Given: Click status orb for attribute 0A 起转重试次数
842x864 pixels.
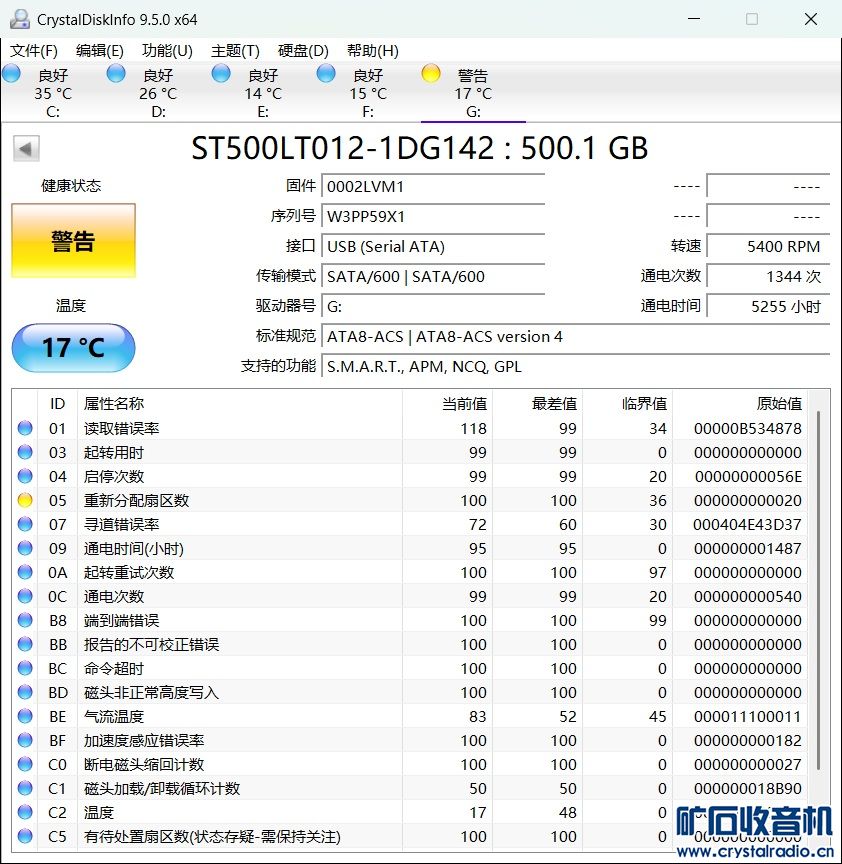Looking at the screenshot, I should pyautogui.click(x=25, y=572).
